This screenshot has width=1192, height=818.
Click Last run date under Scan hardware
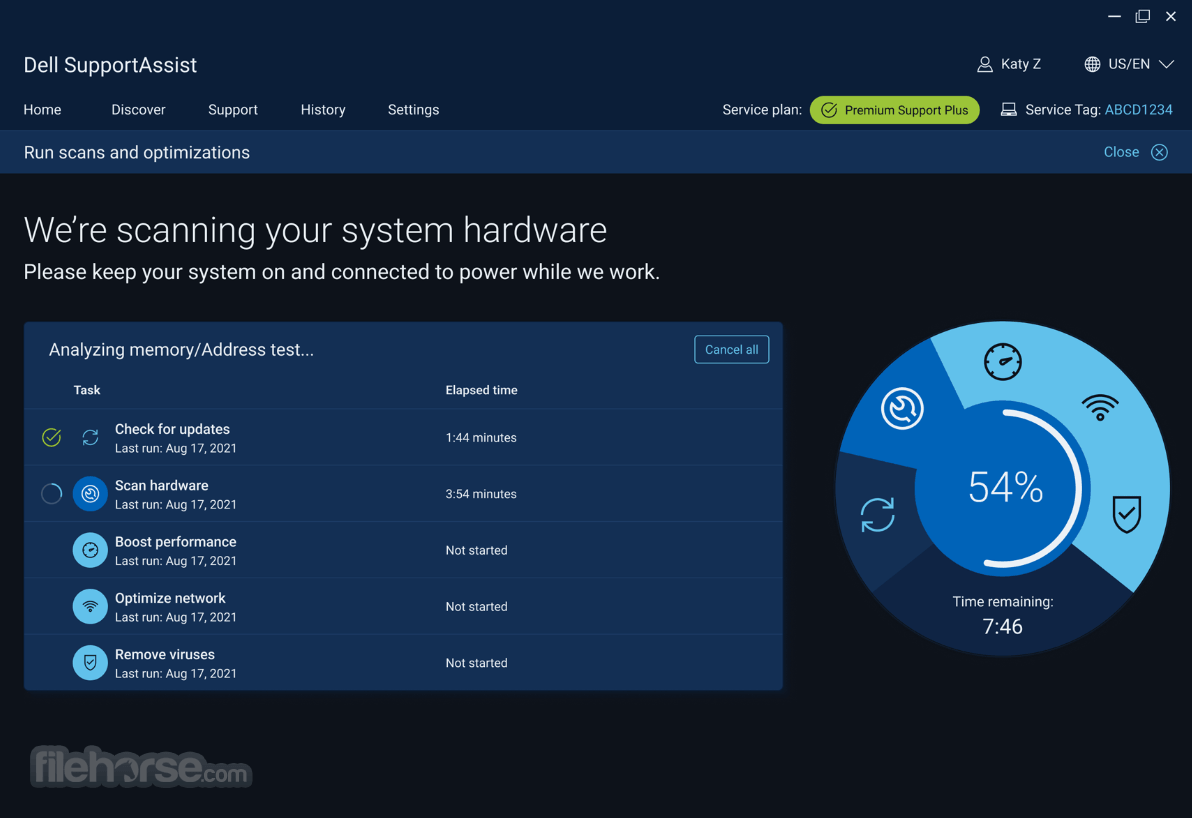[176, 505]
